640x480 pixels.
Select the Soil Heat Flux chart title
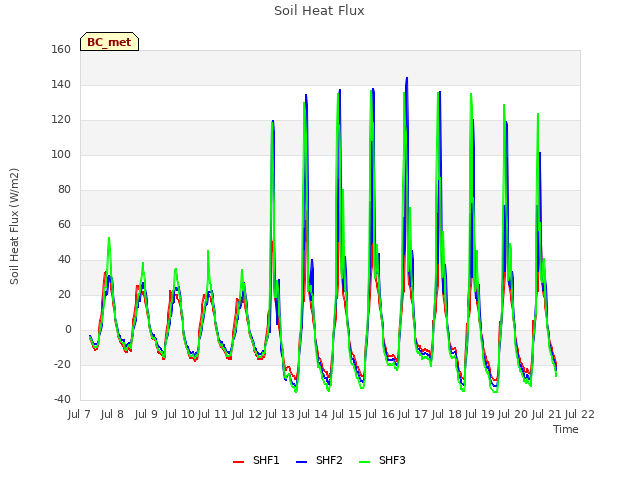[319, 11]
